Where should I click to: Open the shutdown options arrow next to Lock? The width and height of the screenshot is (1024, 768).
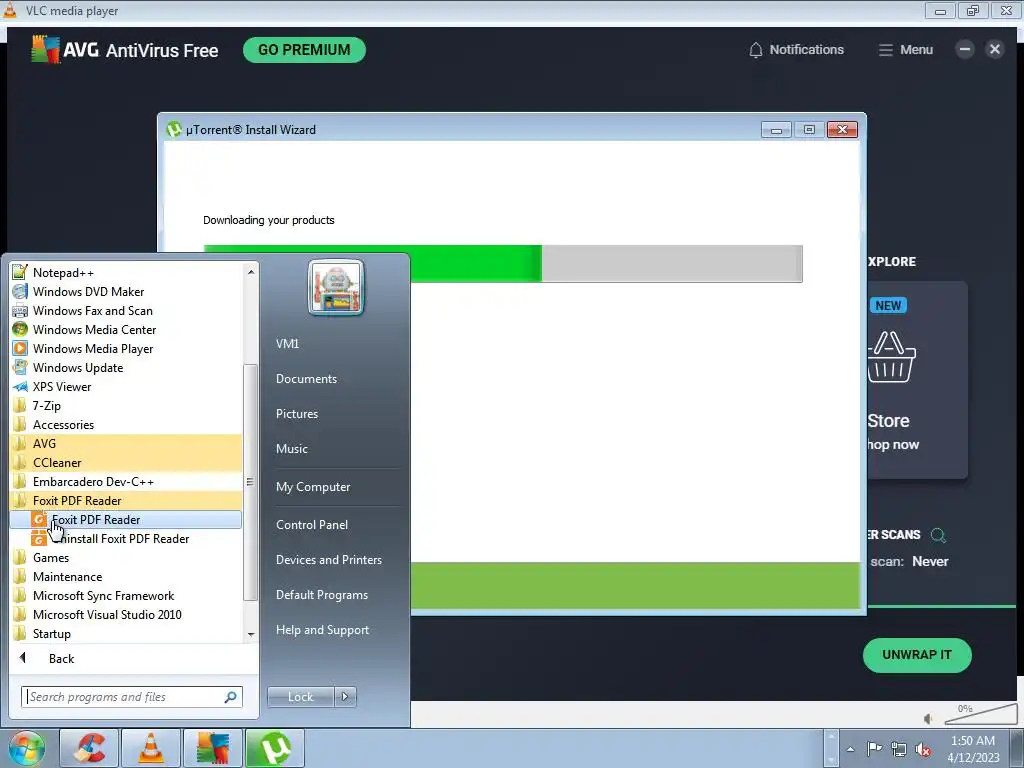pyautogui.click(x=345, y=697)
